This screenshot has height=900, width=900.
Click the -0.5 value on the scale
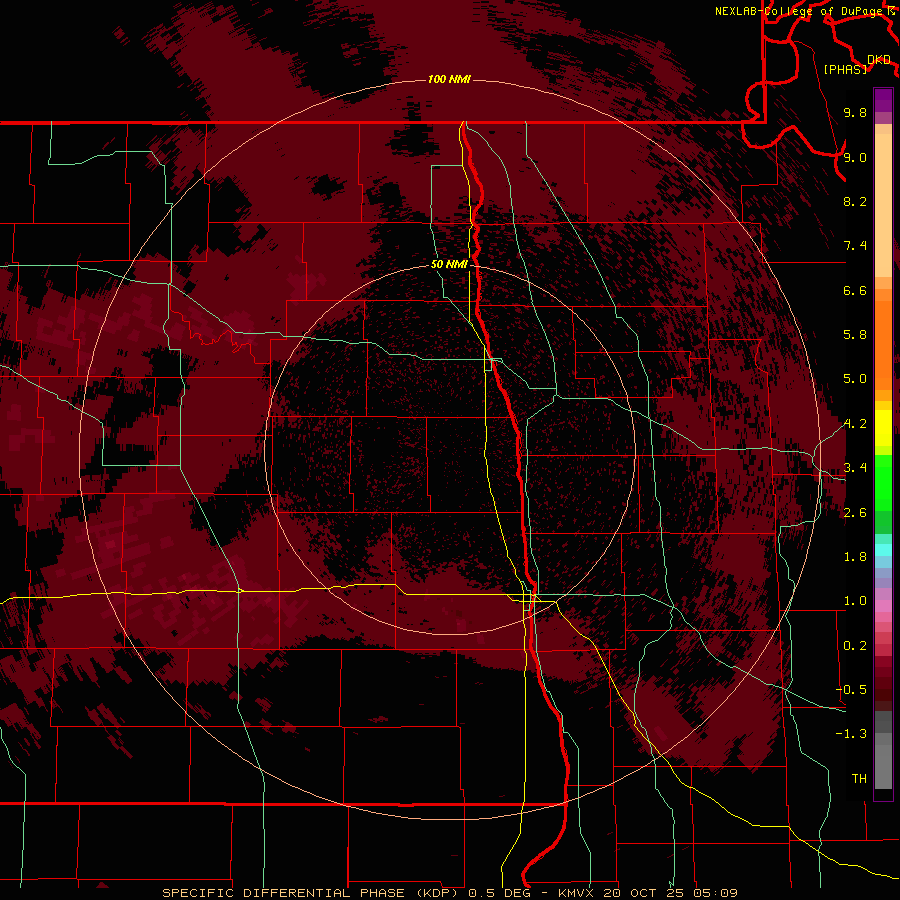[851, 689]
